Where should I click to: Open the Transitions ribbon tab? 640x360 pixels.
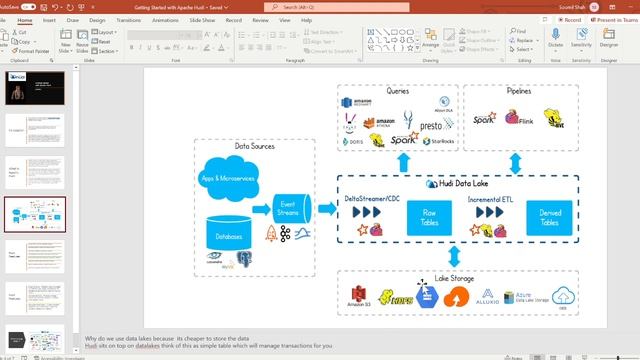tap(129, 20)
